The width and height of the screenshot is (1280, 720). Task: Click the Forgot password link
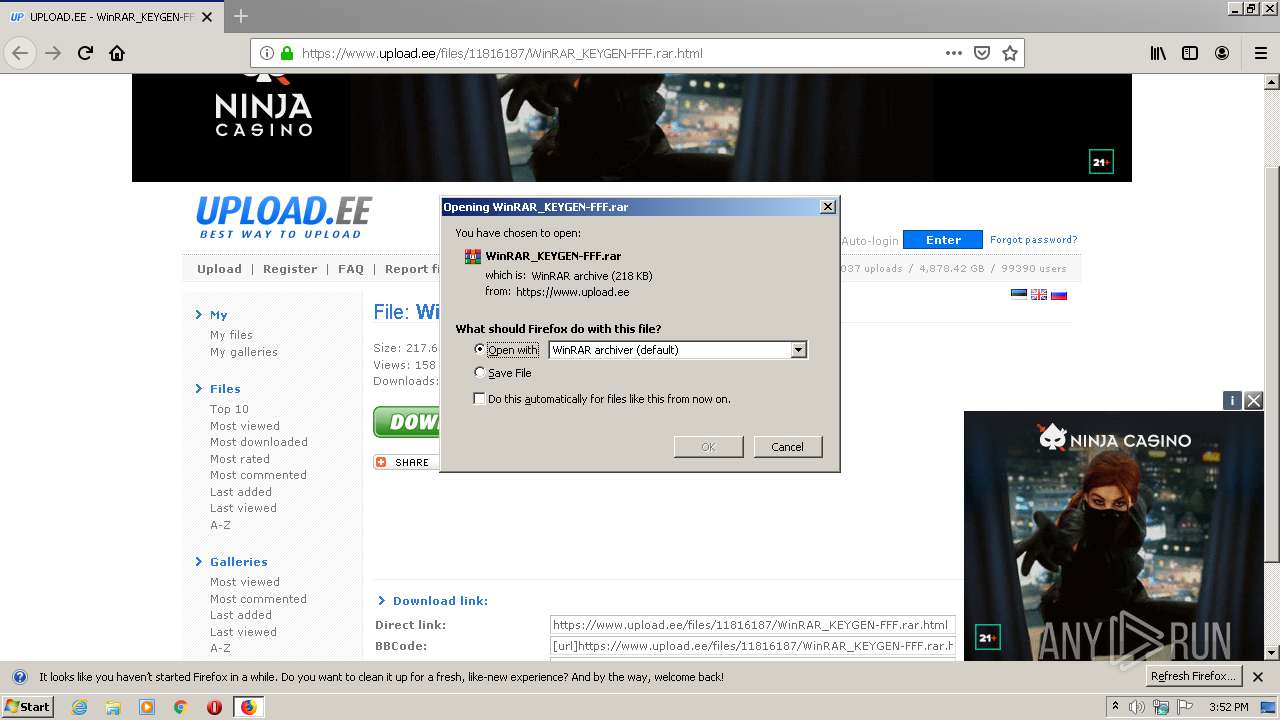point(1033,240)
